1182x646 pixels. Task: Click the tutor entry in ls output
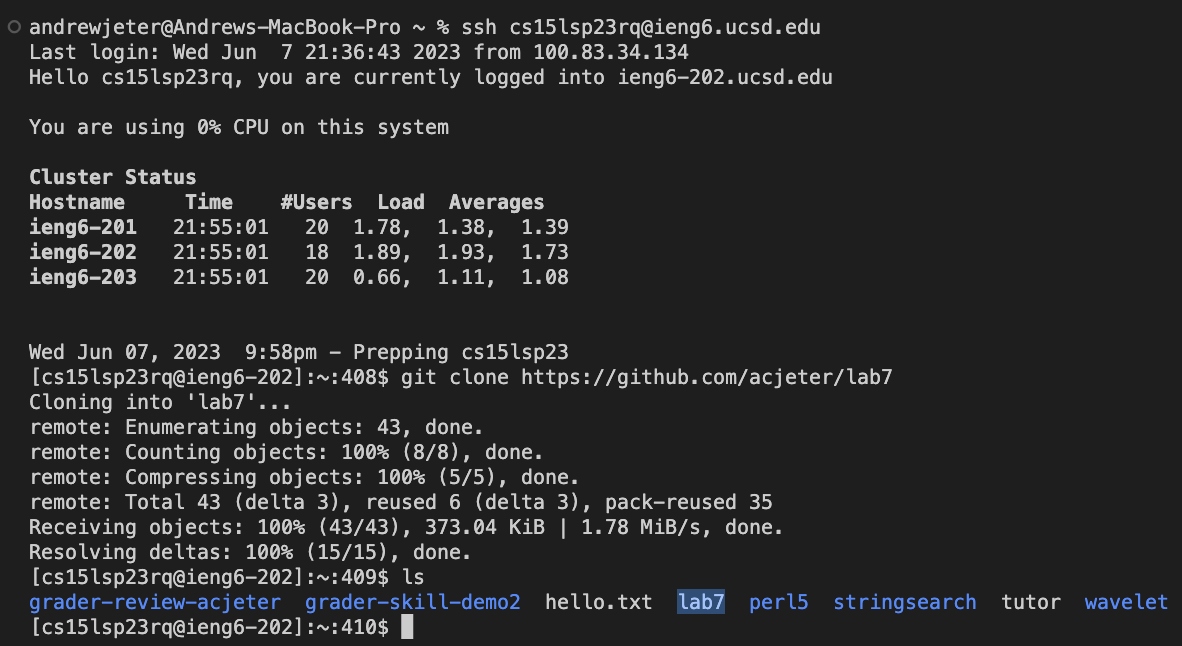point(1030,602)
